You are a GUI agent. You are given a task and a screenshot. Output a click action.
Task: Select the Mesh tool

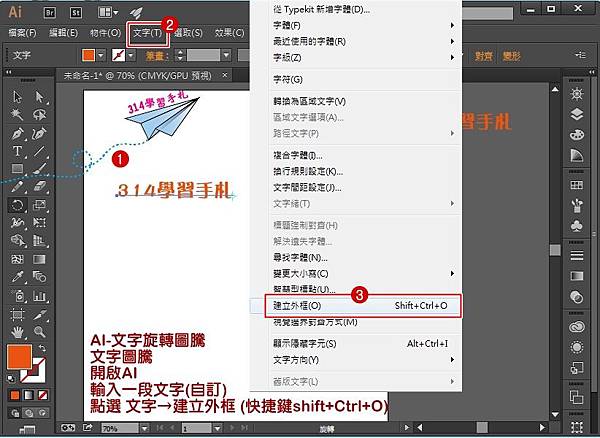pos(17,259)
